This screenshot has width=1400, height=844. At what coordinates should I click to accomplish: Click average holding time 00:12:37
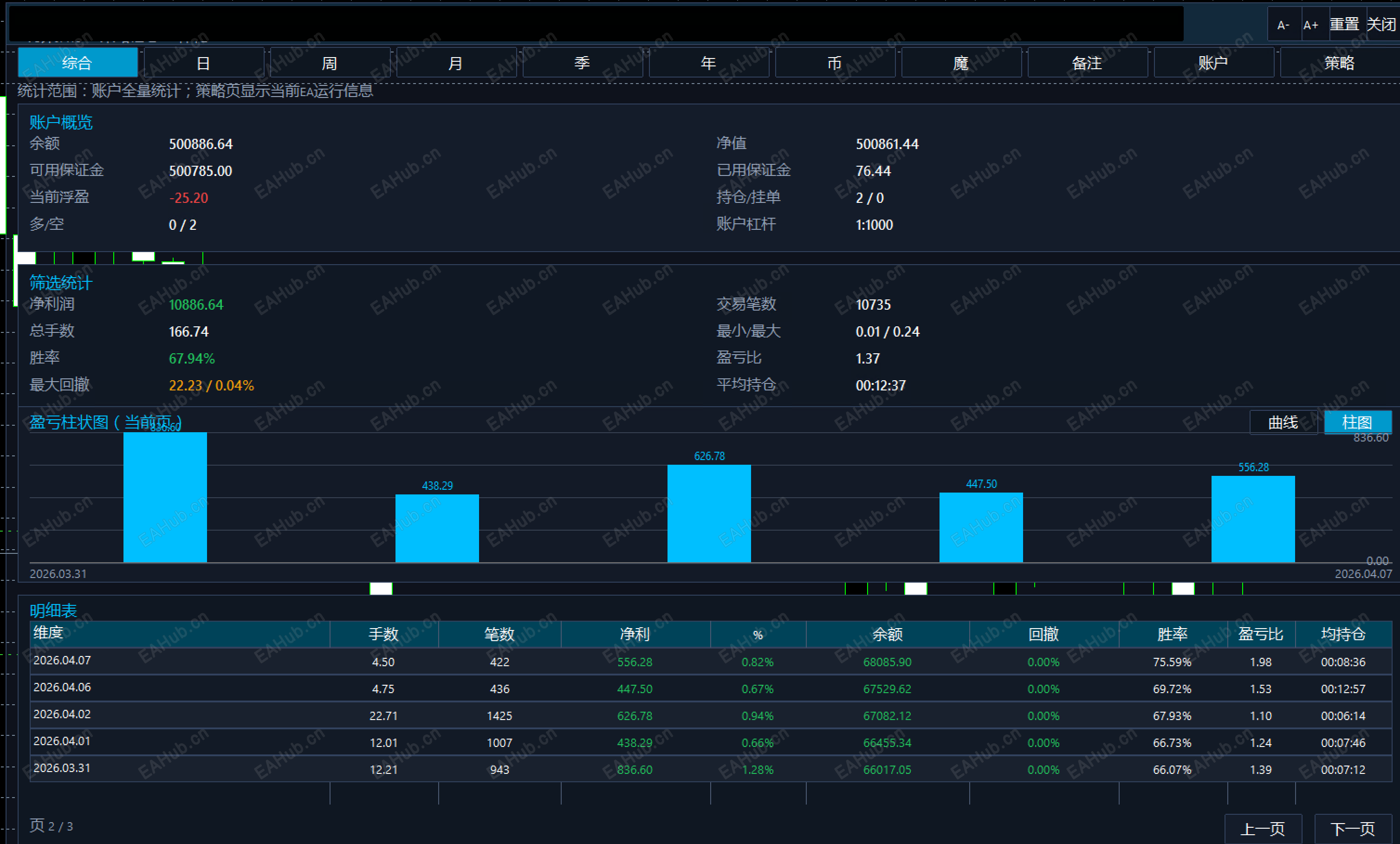(x=881, y=385)
